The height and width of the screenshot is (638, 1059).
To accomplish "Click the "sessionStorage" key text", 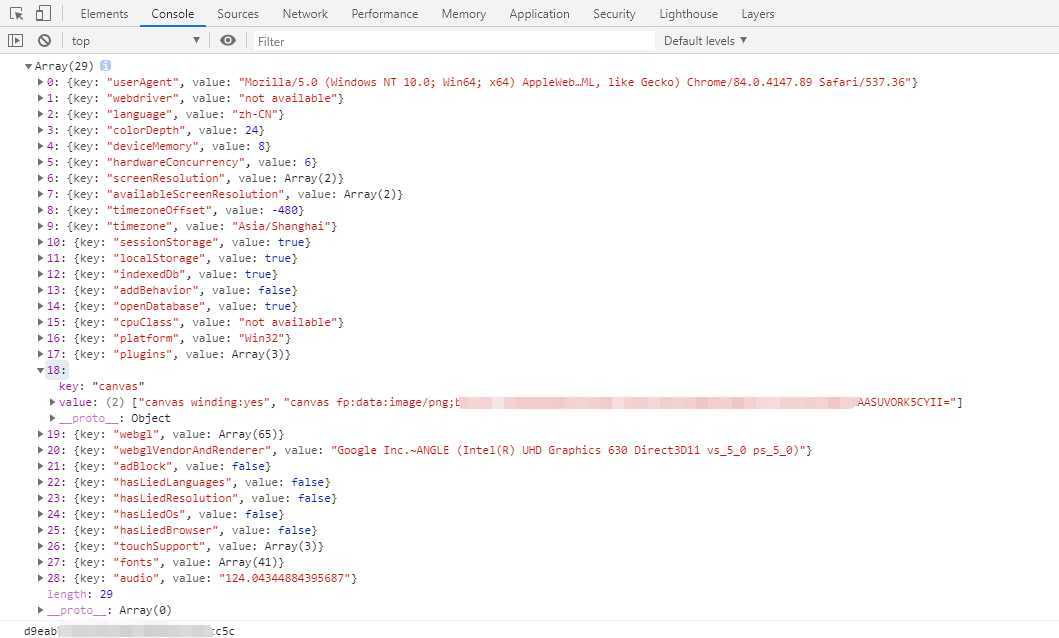I will coord(165,242).
